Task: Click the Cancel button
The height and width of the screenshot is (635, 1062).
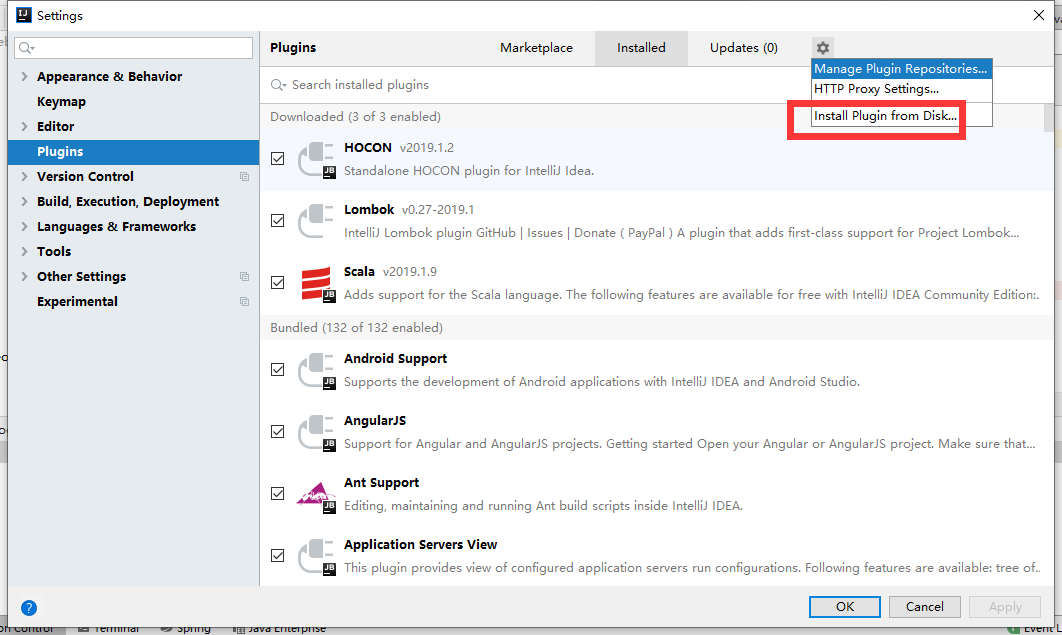Action: (x=925, y=607)
